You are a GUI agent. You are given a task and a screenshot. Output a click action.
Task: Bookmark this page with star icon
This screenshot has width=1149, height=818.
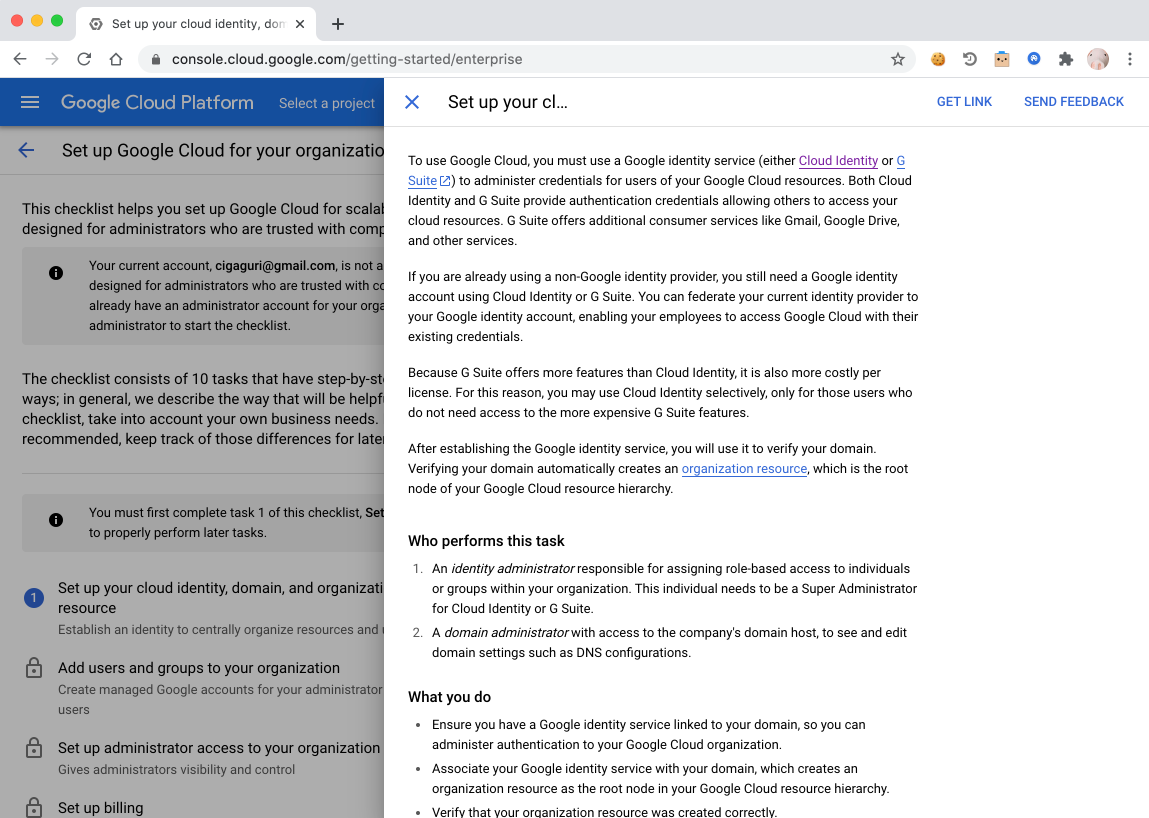point(898,59)
